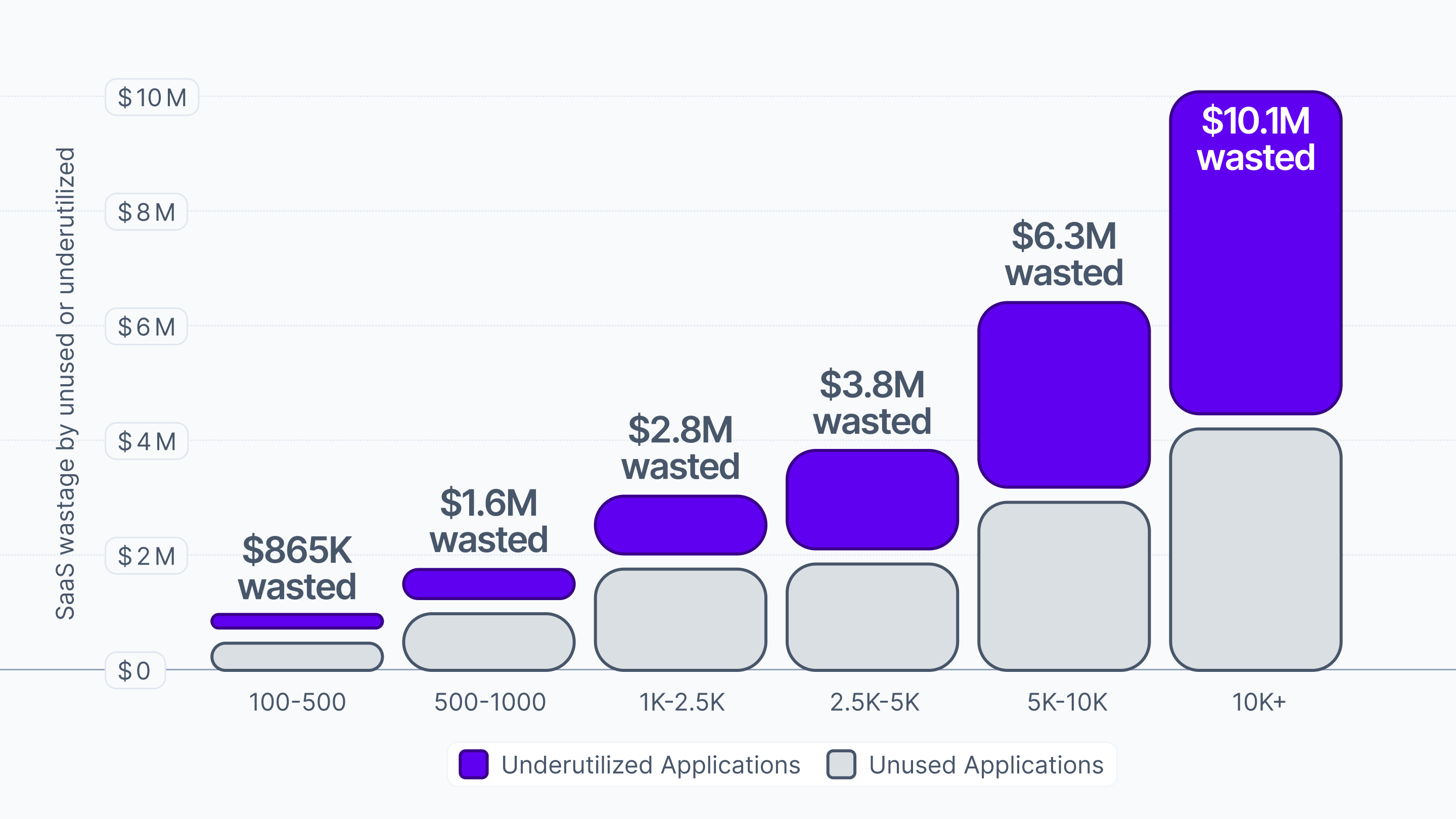Select the purple bar for 2.5K-5K
Screen dimensions: 1456x819
point(872,499)
